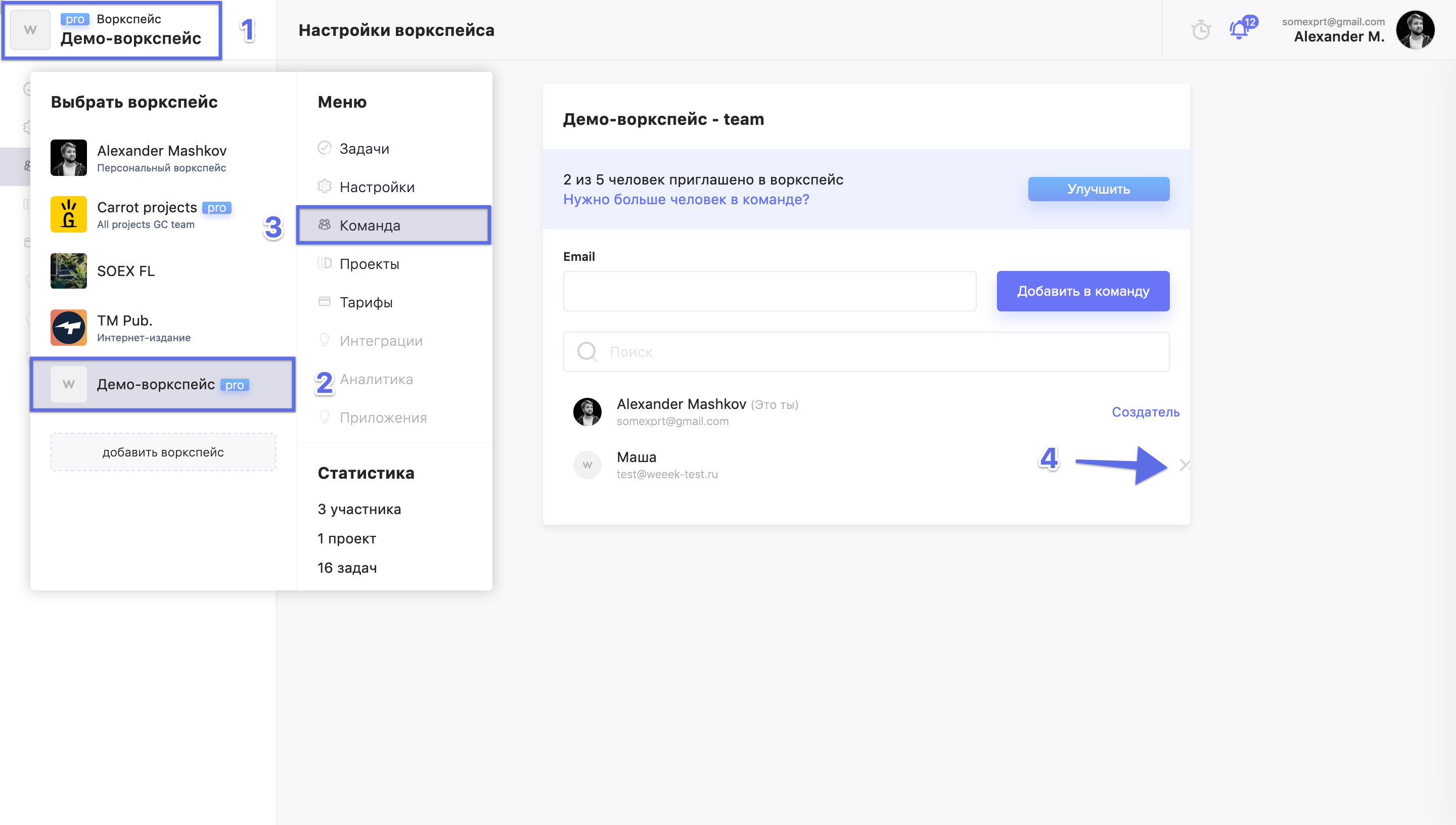Select Демо-воркспейс in the workspace list
Image resolution: width=1456 pixels, height=825 pixels.
(163, 384)
